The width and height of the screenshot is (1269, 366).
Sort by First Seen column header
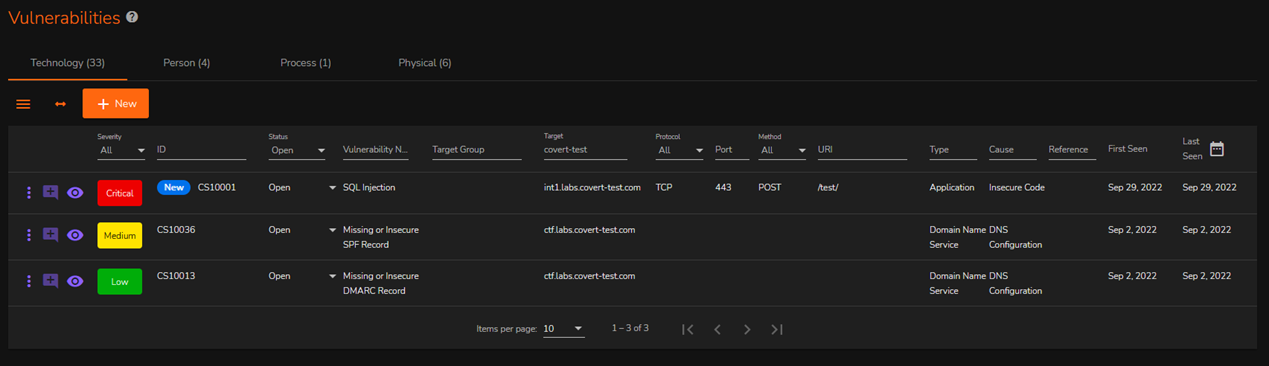click(x=1128, y=149)
